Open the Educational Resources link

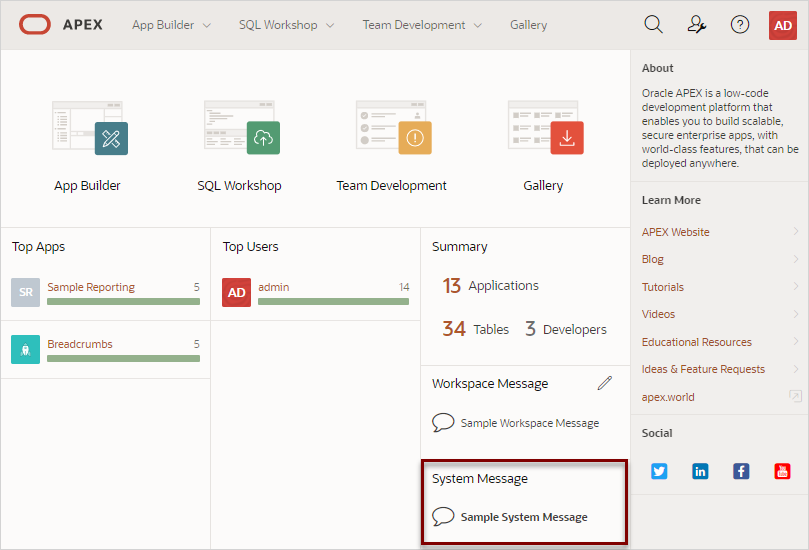[697, 342]
